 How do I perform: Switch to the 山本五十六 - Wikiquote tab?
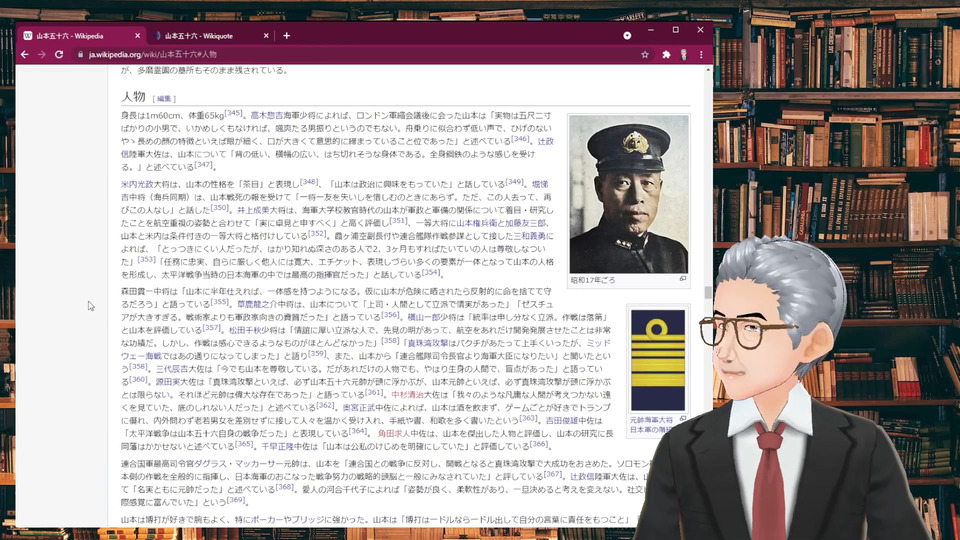tap(209, 36)
